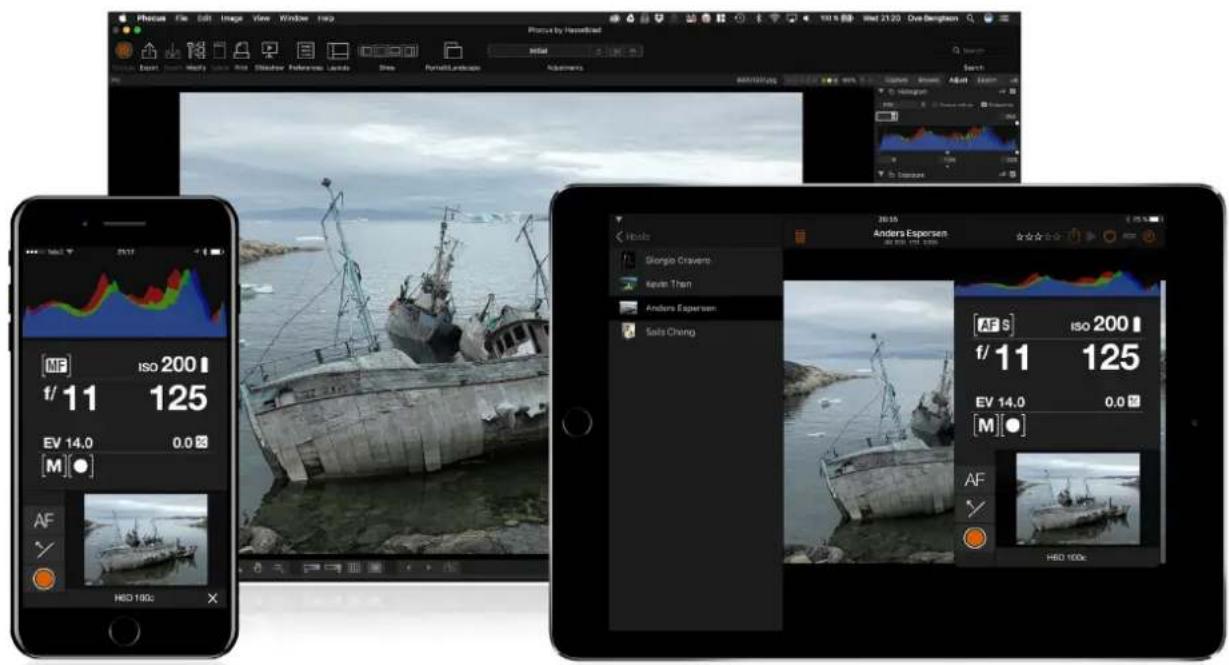The width and height of the screenshot is (1229, 665).
Task: Tap the boat preview thumbnail on iPhone
Action: (x=145, y=539)
